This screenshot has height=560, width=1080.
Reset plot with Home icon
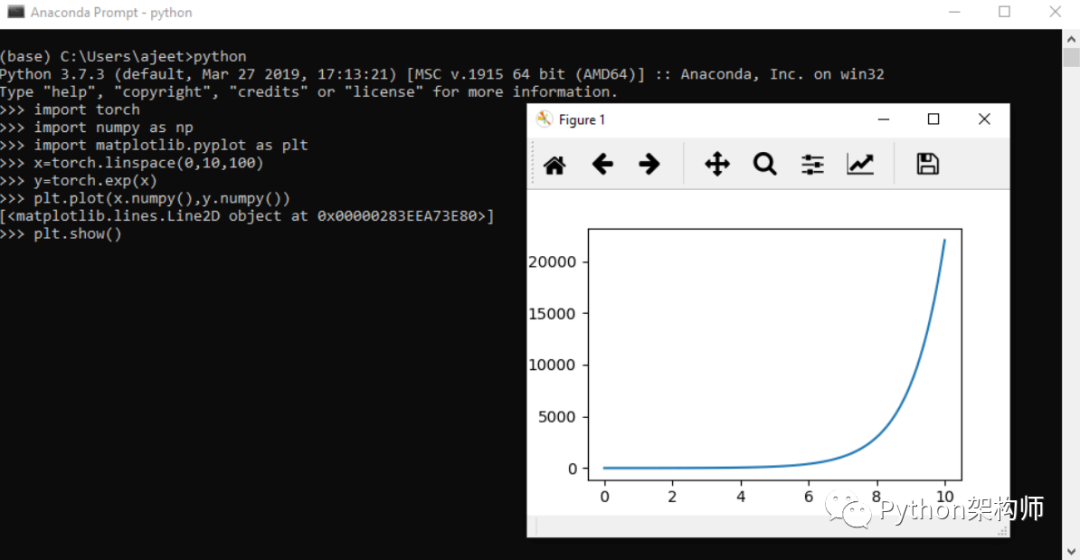[554, 165]
